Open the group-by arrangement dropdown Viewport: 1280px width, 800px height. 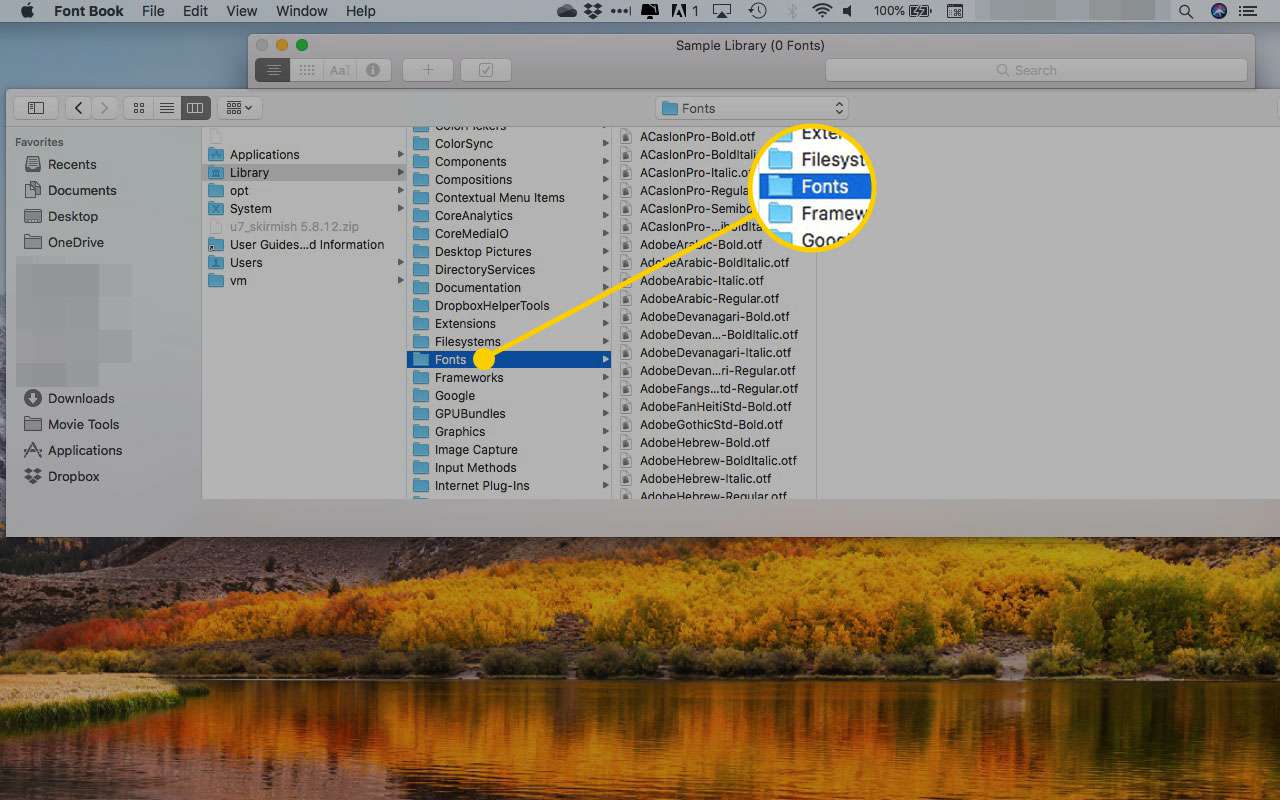click(240, 108)
